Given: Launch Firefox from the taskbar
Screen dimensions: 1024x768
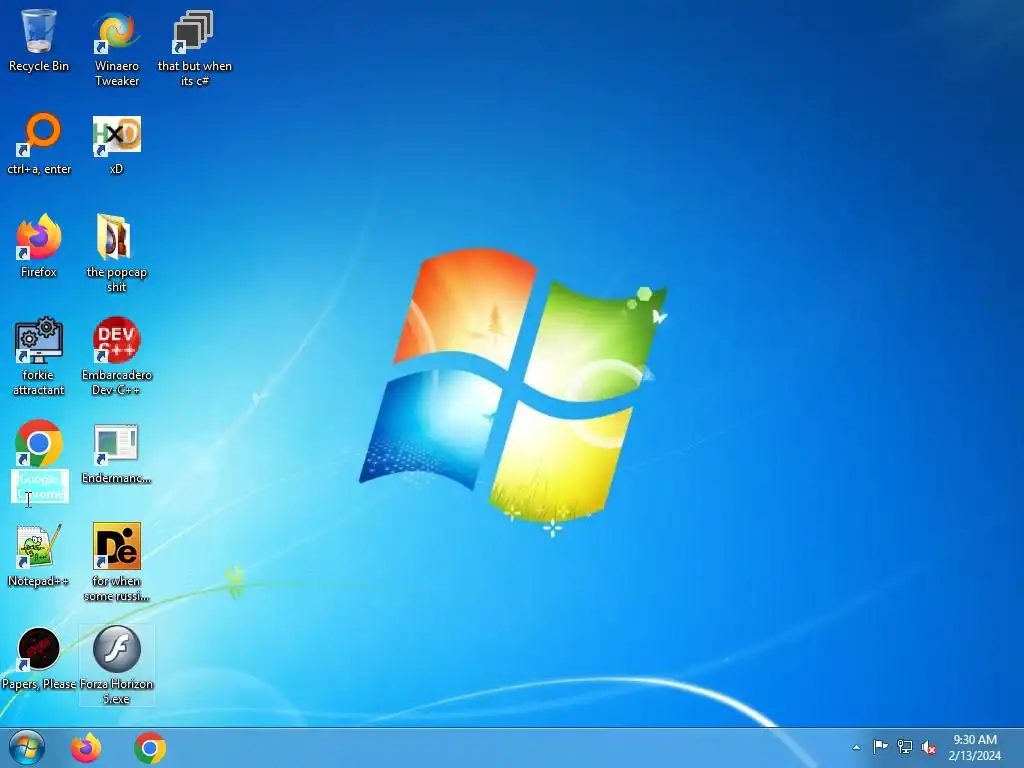Looking at the screenshot, I should (86, 748).
